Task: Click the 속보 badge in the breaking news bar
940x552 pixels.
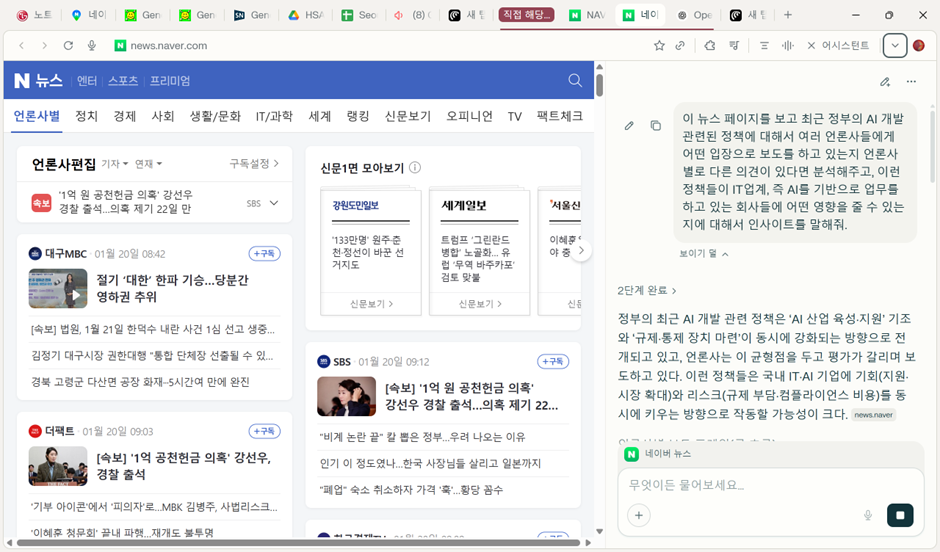Action: (x=41, y=203)
